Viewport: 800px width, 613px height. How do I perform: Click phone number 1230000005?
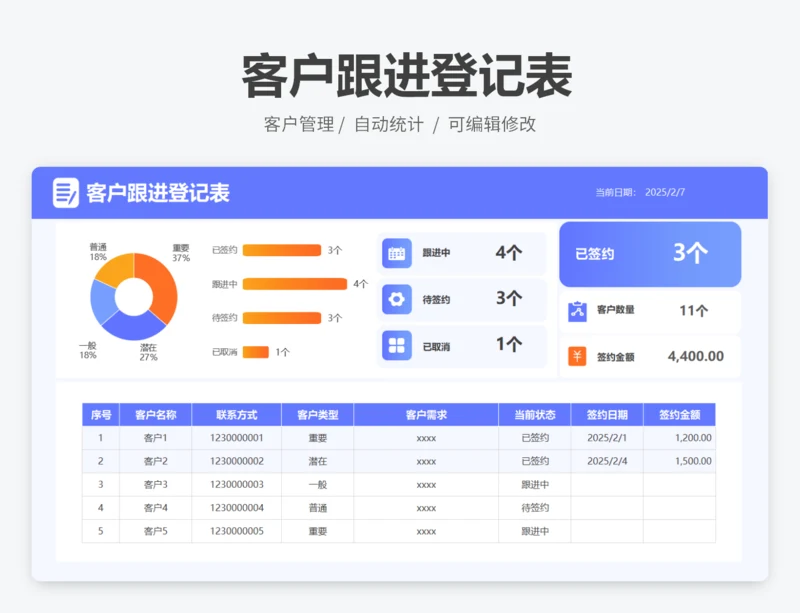point(237,531)
